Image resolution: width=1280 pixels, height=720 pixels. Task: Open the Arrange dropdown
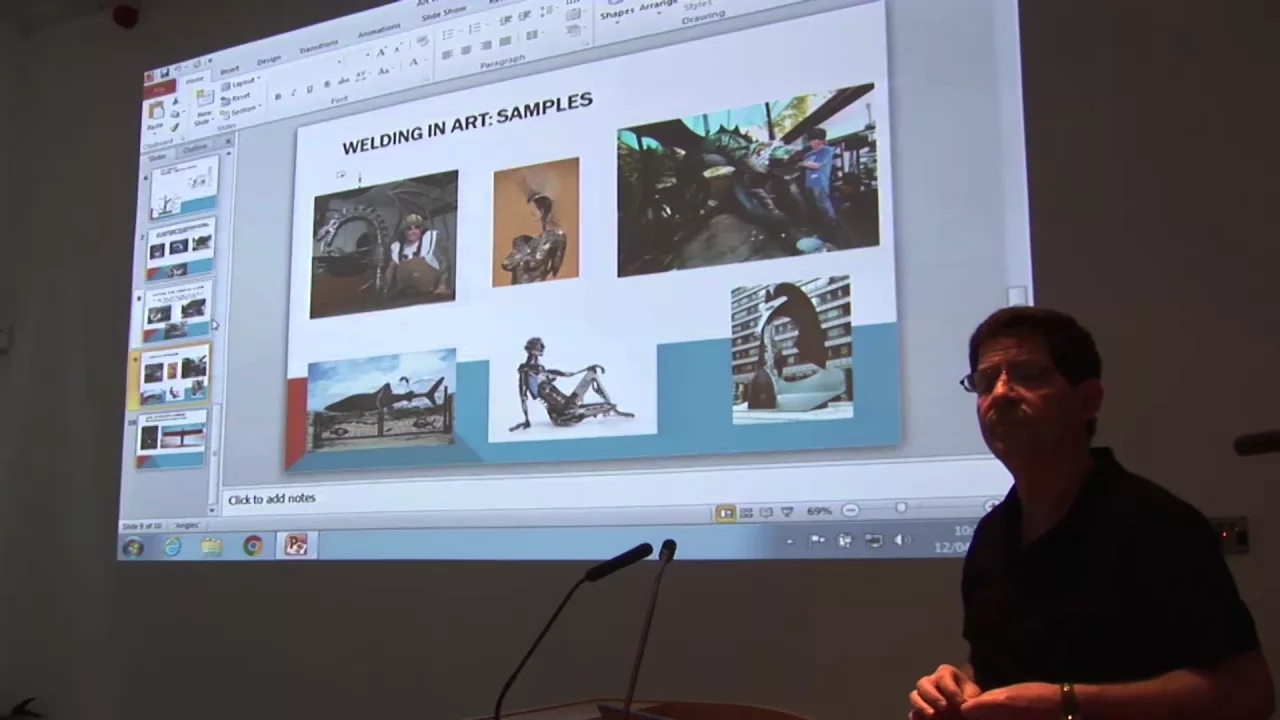coord(659,5)
